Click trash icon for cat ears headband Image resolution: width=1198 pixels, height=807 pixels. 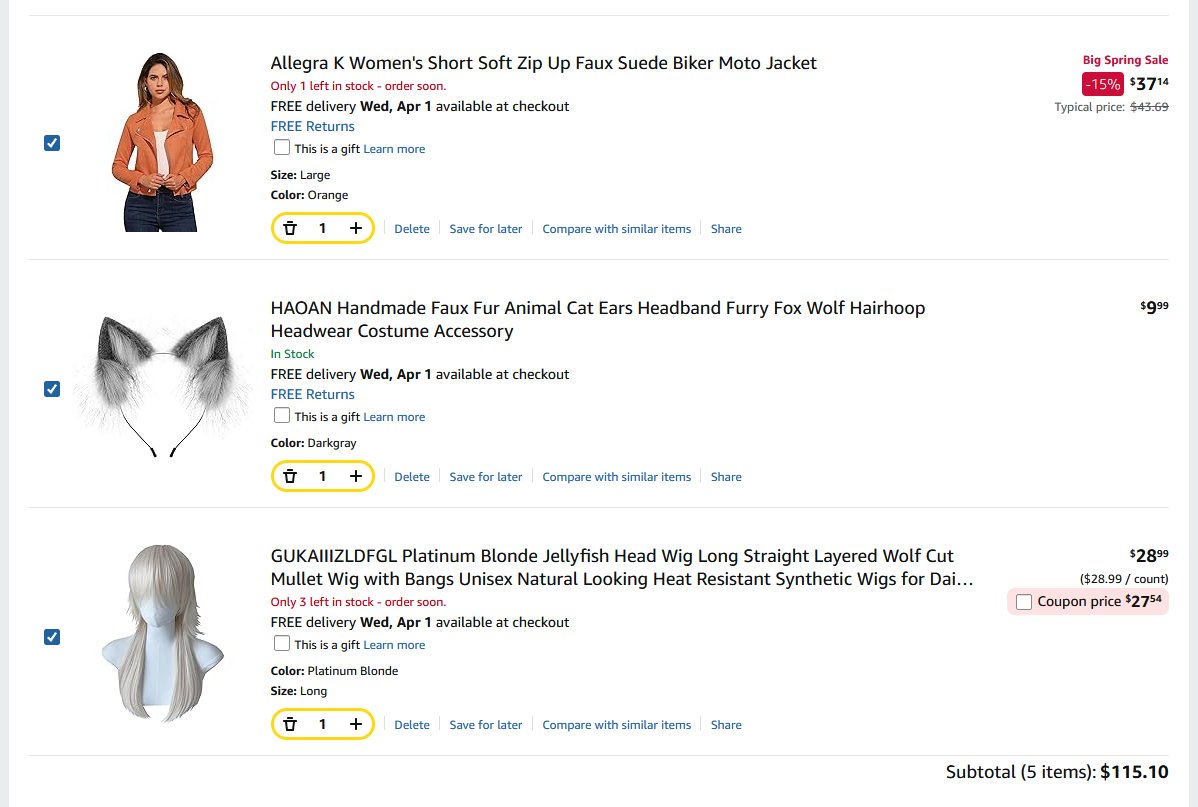290,477
